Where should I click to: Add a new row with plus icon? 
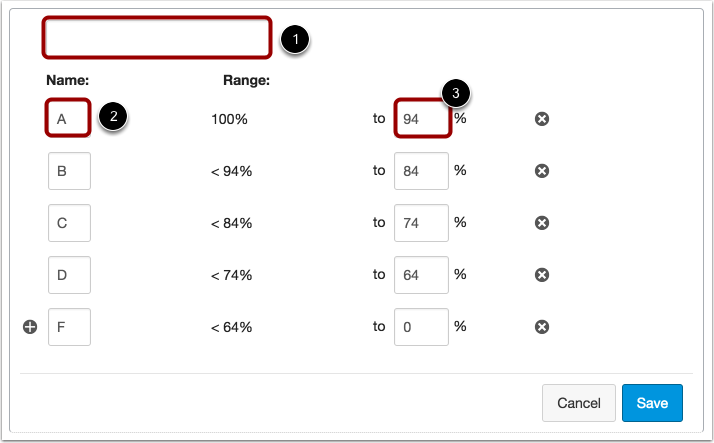point(30,327)
